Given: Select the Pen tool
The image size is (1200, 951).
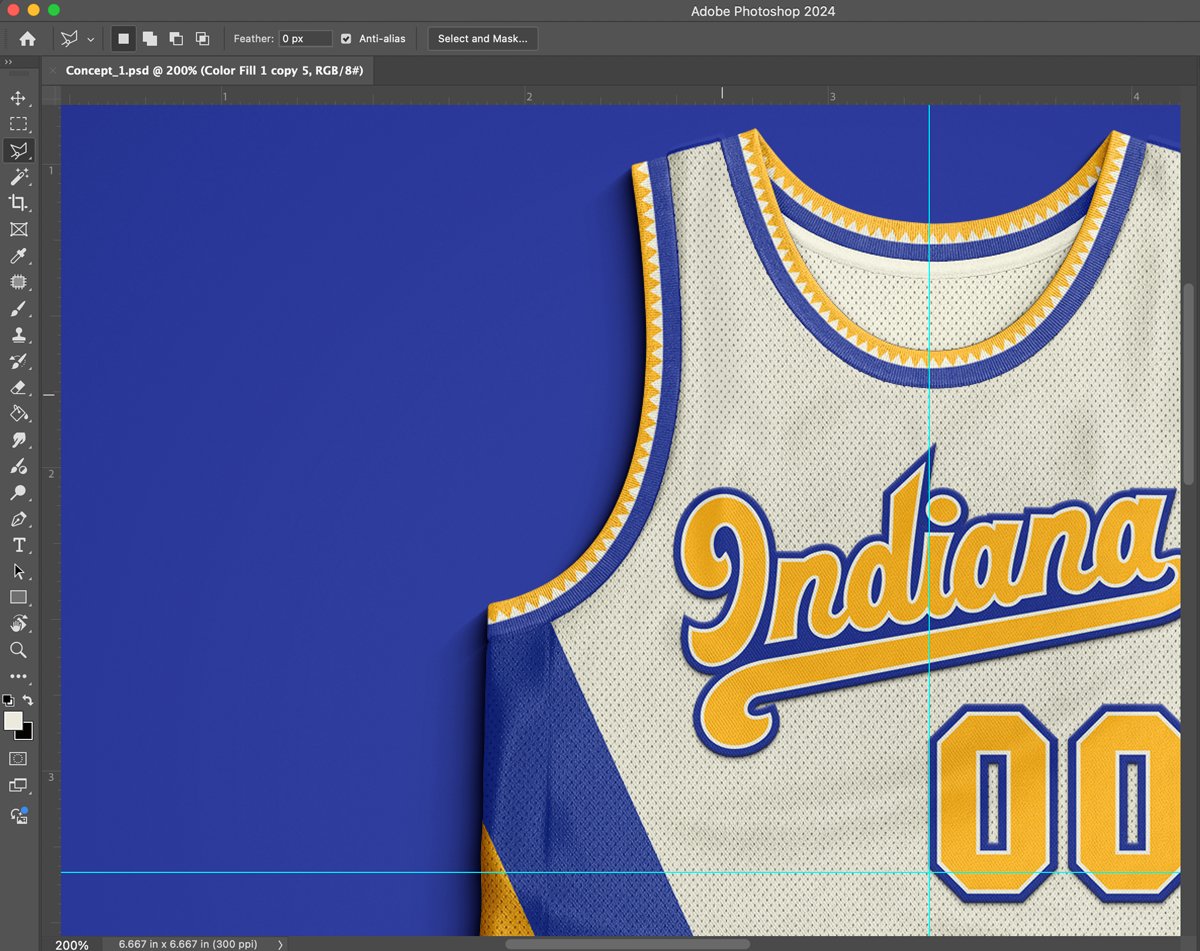Looking at the screenshot, I should [x=18, y=519].
